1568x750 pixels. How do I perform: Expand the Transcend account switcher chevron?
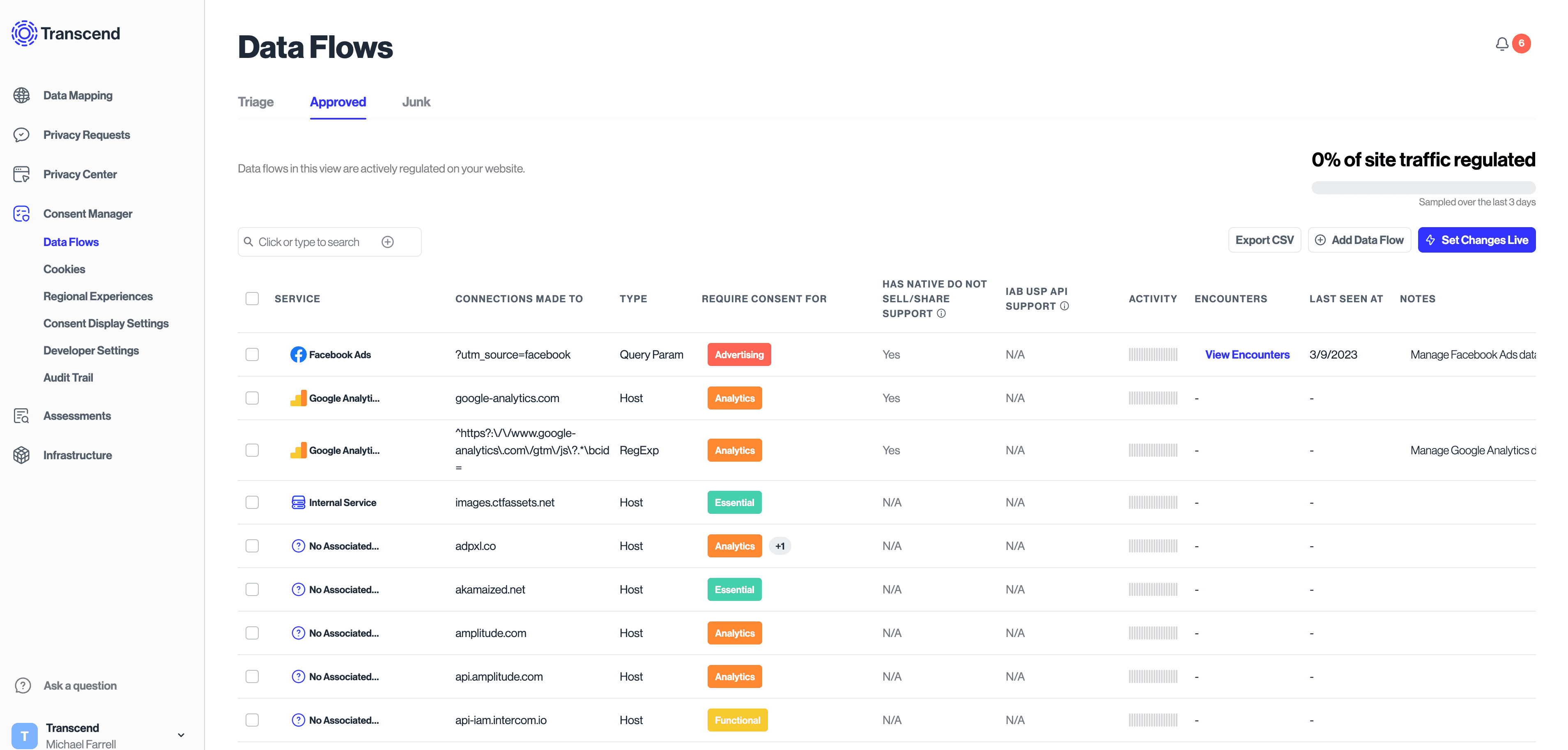click(x=181, y=735)
